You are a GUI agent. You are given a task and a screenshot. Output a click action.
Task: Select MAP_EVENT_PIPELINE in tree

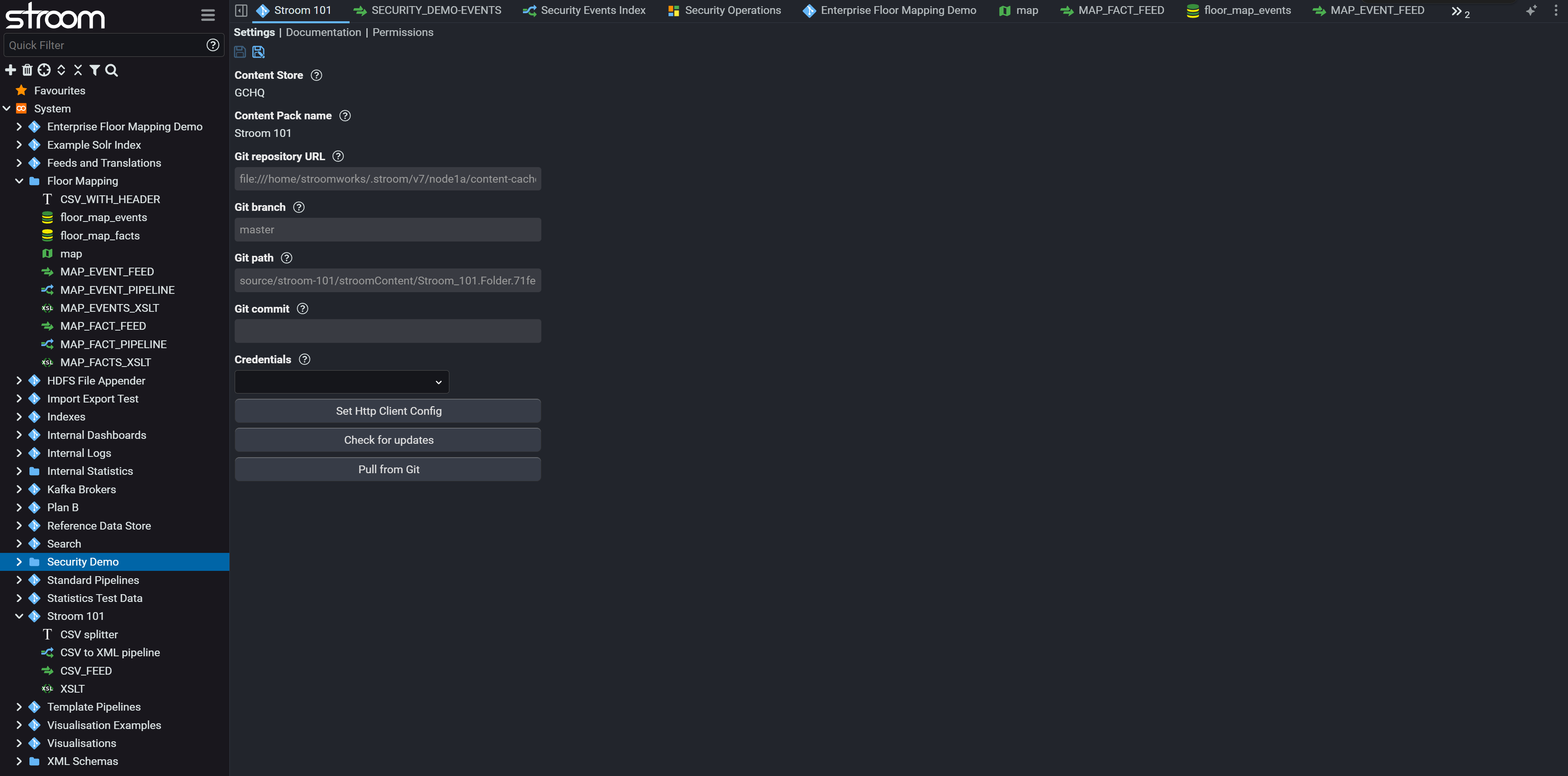coord(117,290)
